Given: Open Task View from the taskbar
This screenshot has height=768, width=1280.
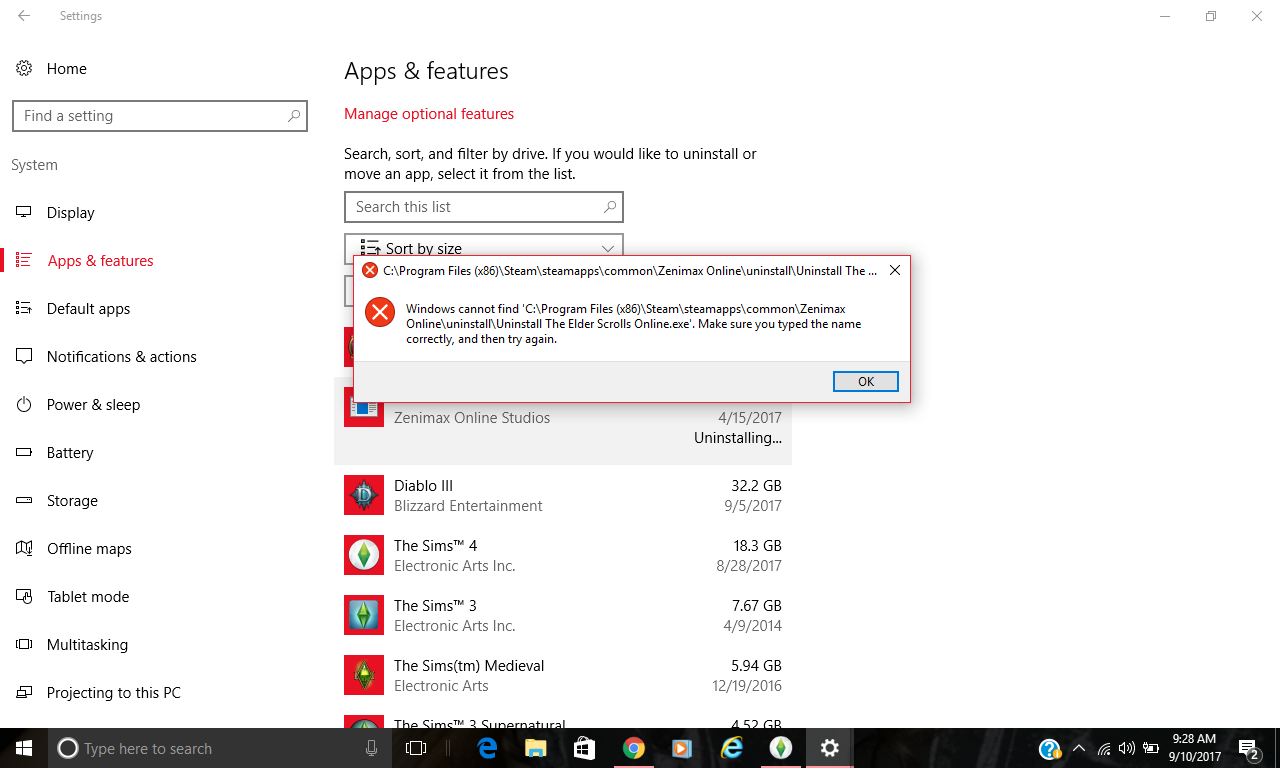Looking at the screenshot, I should [416, 748].
